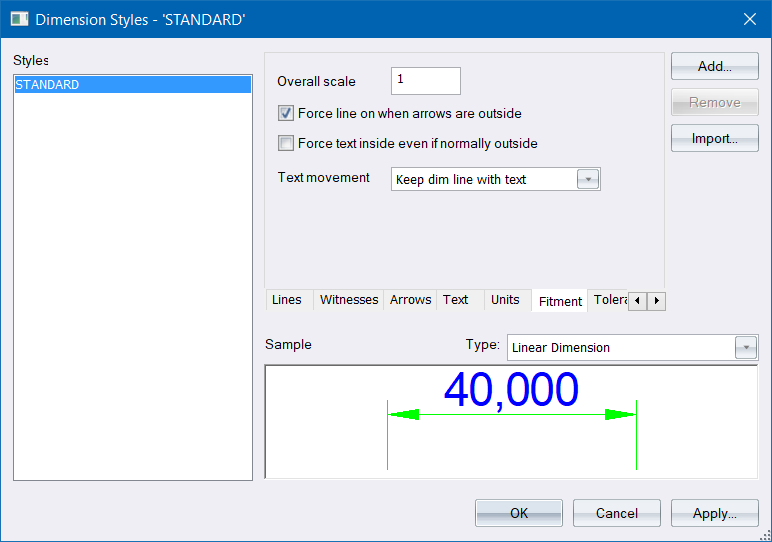This screenshot has width=772, height=542.
Task: Uncheck Force line on when arrows outside
Action: coord(286,114)
